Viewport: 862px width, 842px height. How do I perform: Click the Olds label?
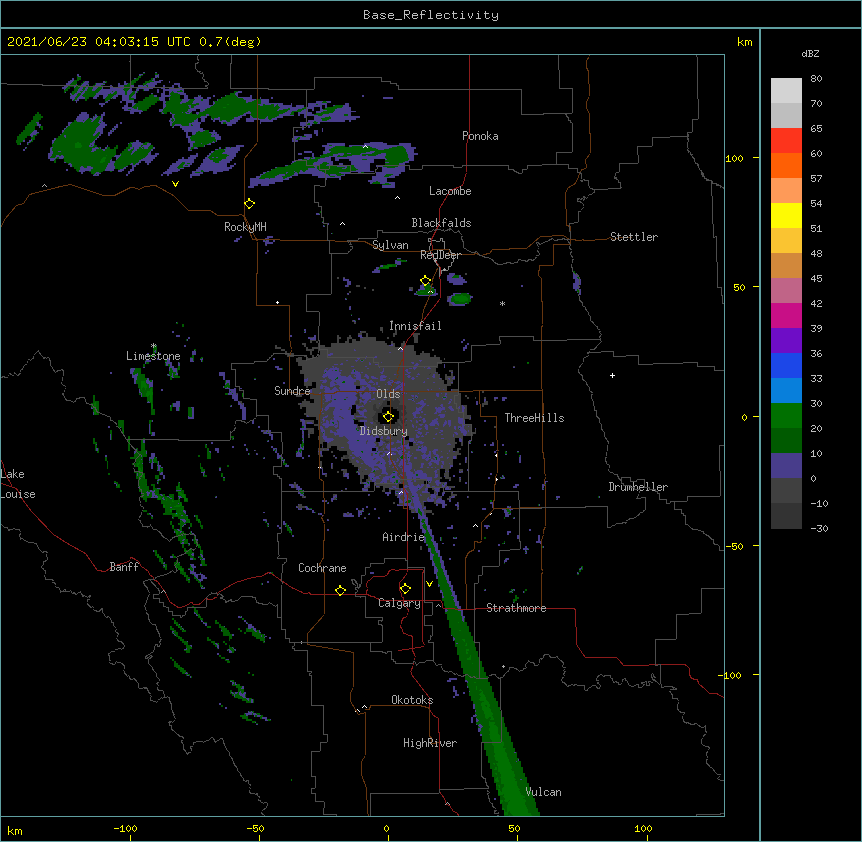388,394
